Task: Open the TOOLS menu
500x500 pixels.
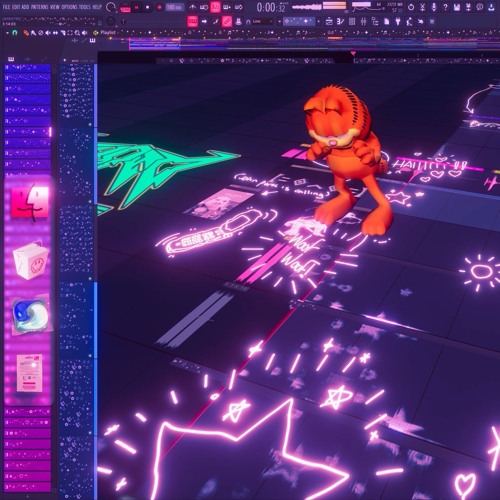Action: tap(85, 7)
